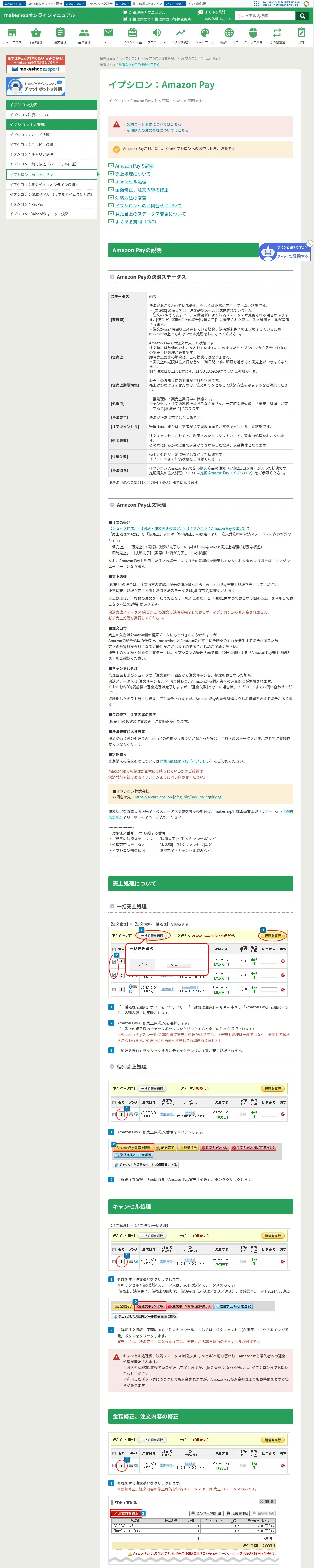Click the Amazon Pay option in 一括処理選択 popup
Viewport: 314px width, 1568px height.
tap(179, 965)
